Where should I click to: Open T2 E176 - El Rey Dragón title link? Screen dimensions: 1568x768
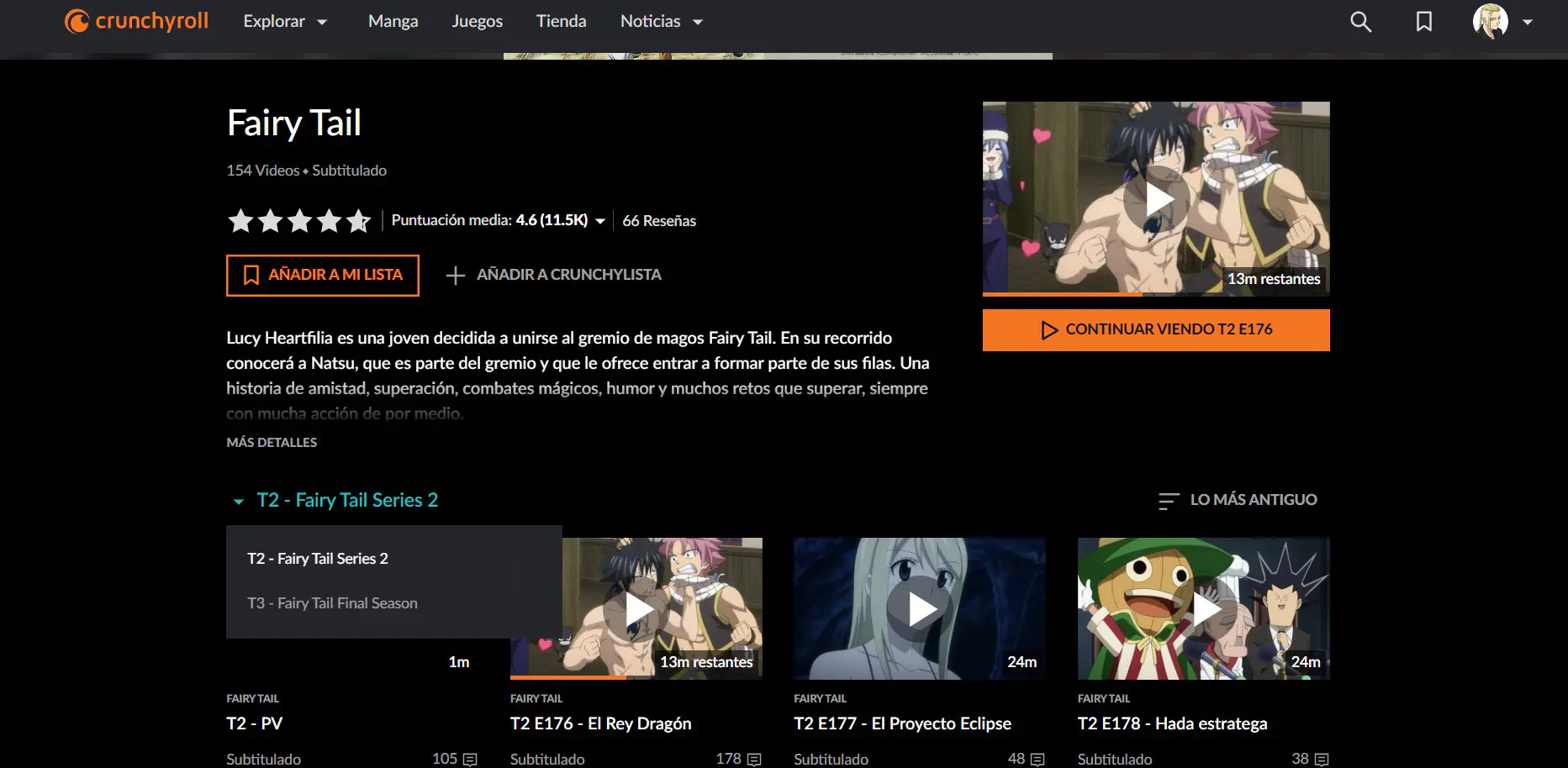[x=601, y=723]
